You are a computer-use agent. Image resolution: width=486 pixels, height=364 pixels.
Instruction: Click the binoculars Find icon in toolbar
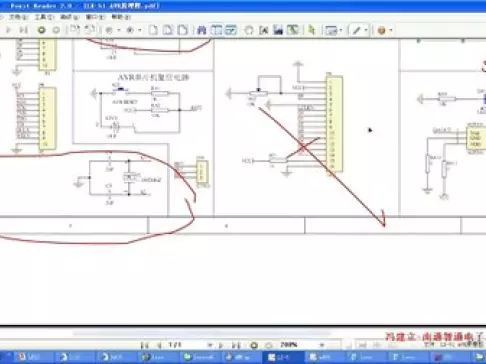[201, 30]
